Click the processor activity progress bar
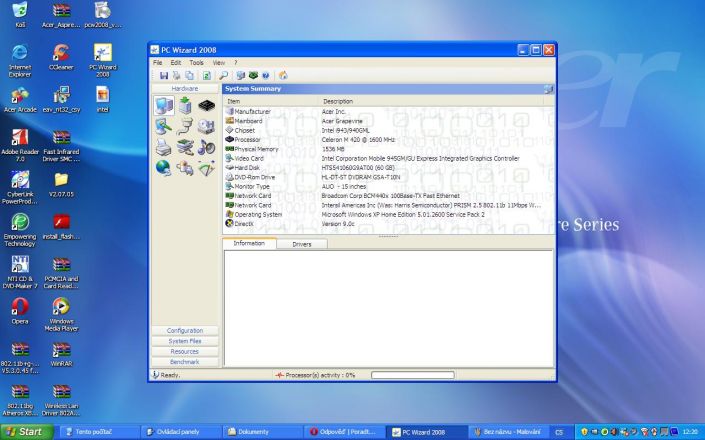The height and width of the screenshot is (440, 705). click(413, 375)
